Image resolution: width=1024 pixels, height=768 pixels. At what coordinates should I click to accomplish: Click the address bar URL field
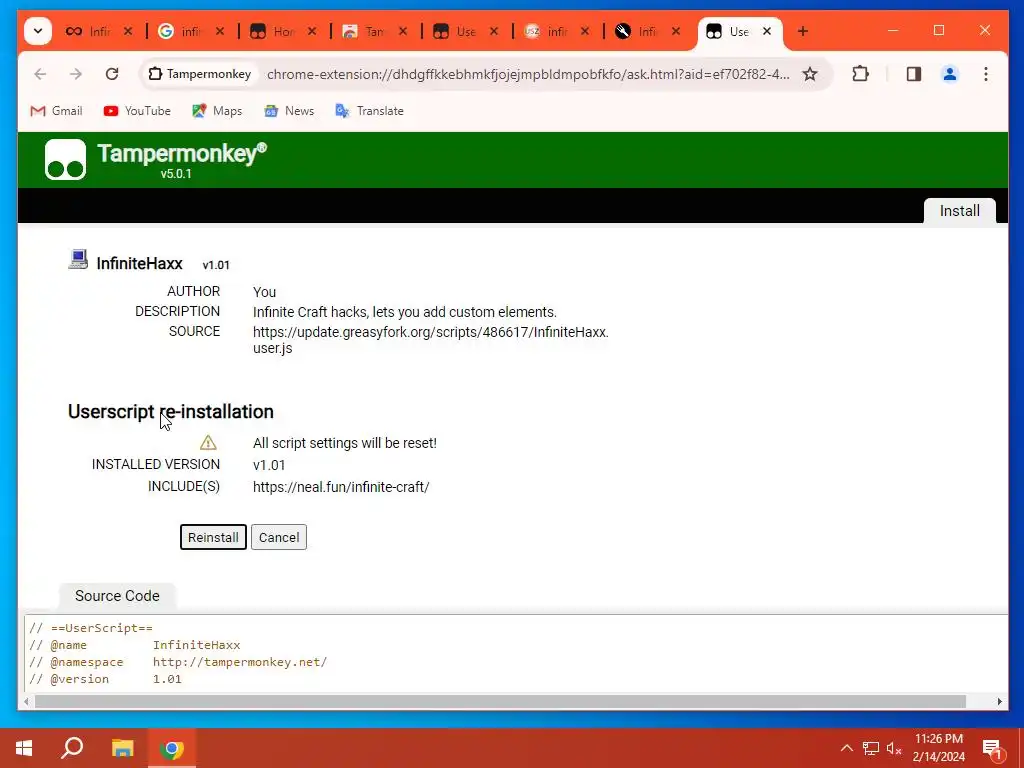pyautogui.click(x=528, y=74)
